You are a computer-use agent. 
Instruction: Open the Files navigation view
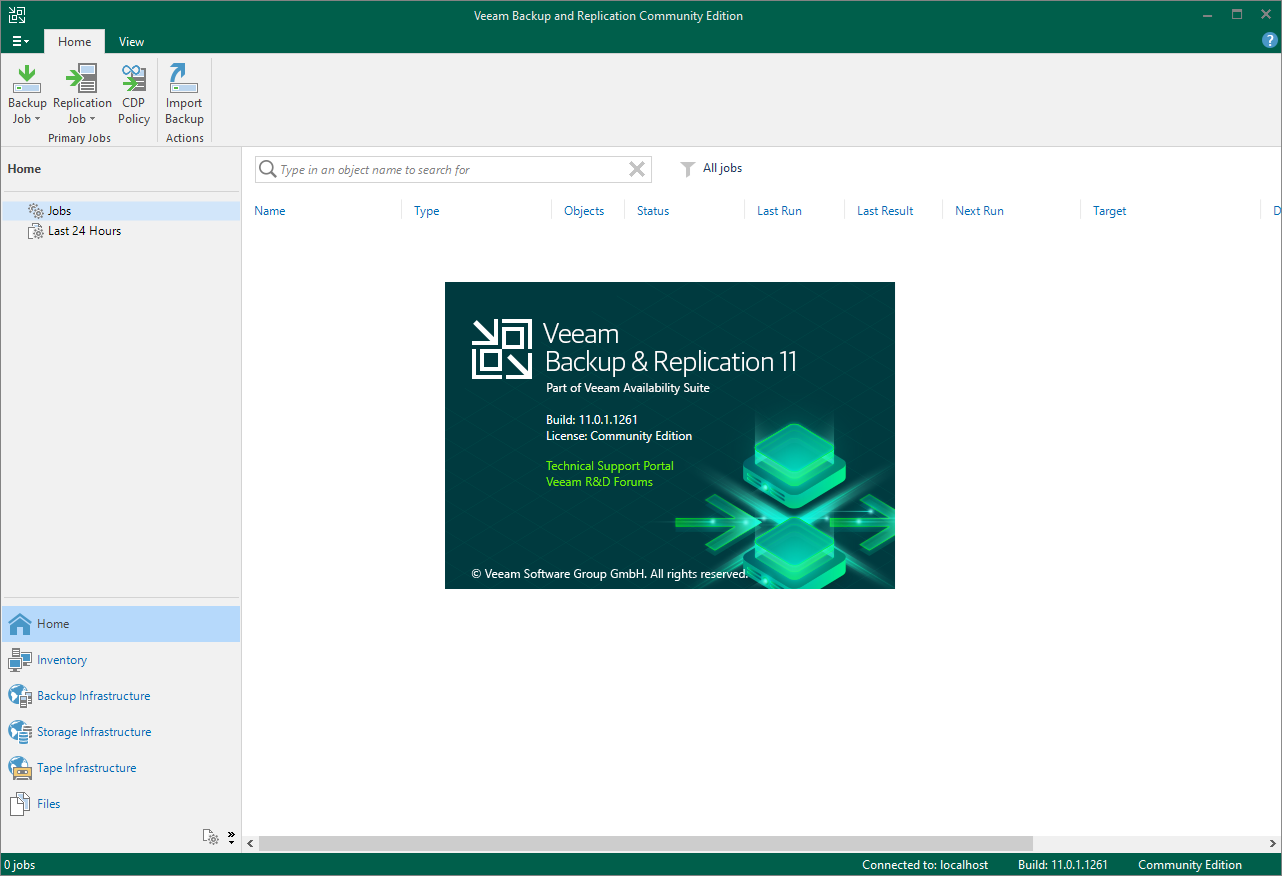(121, 804)
